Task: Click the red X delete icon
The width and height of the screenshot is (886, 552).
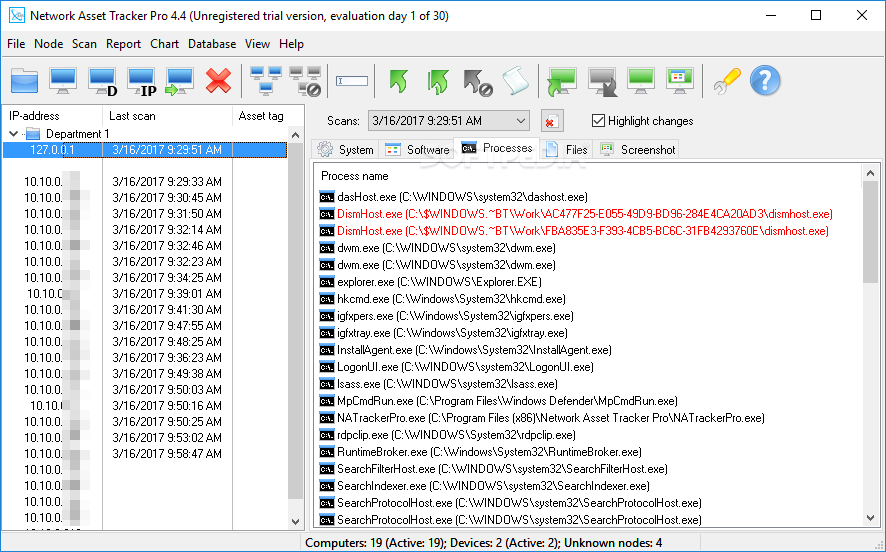Action: [218, 81]
